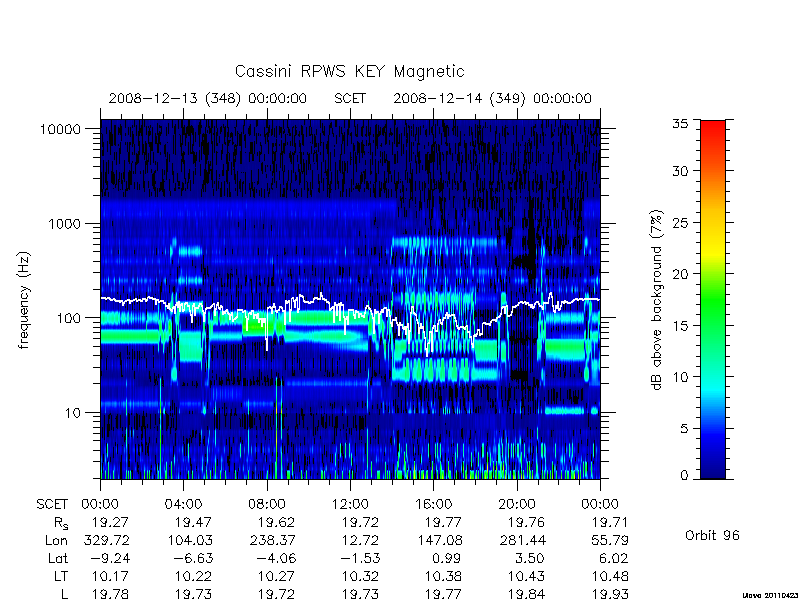Click the LT value 10.48
This screenshot has height=600, width=800.
click(x=609, y=577)
